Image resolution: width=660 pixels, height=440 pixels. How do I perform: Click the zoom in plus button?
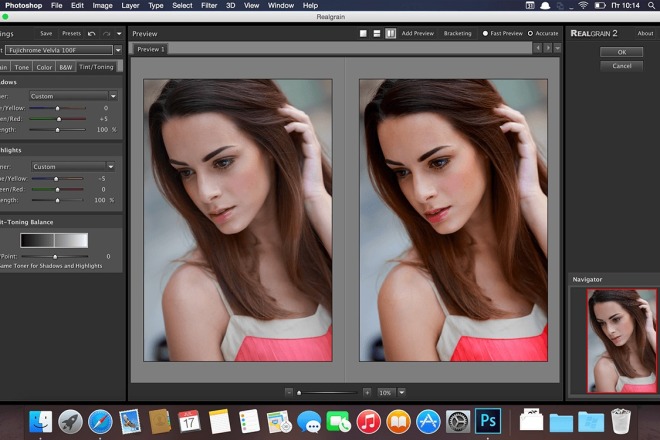pyautogui.click(x=367, y=392)
